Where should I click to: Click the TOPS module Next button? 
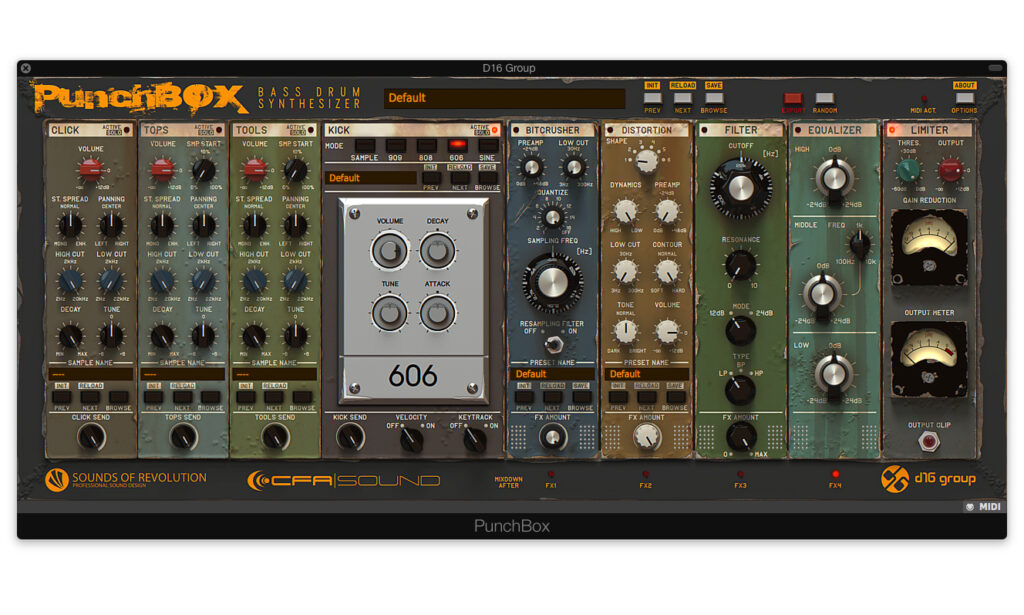(182, 396)
